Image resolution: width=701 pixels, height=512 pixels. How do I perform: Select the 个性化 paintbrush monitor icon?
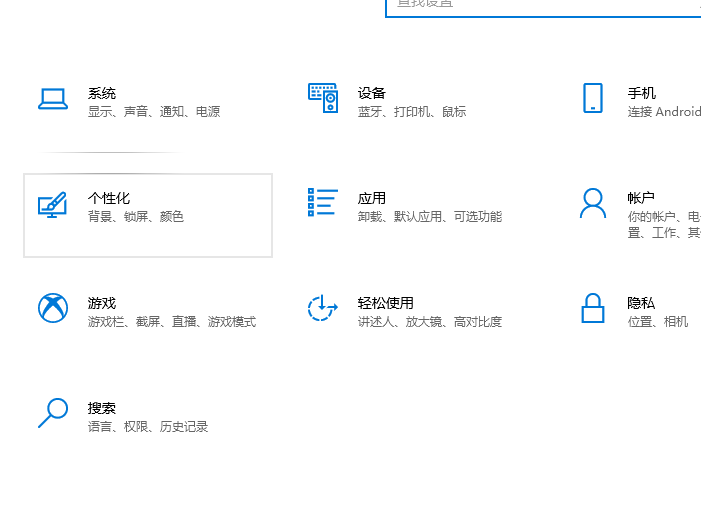point(52,205)
